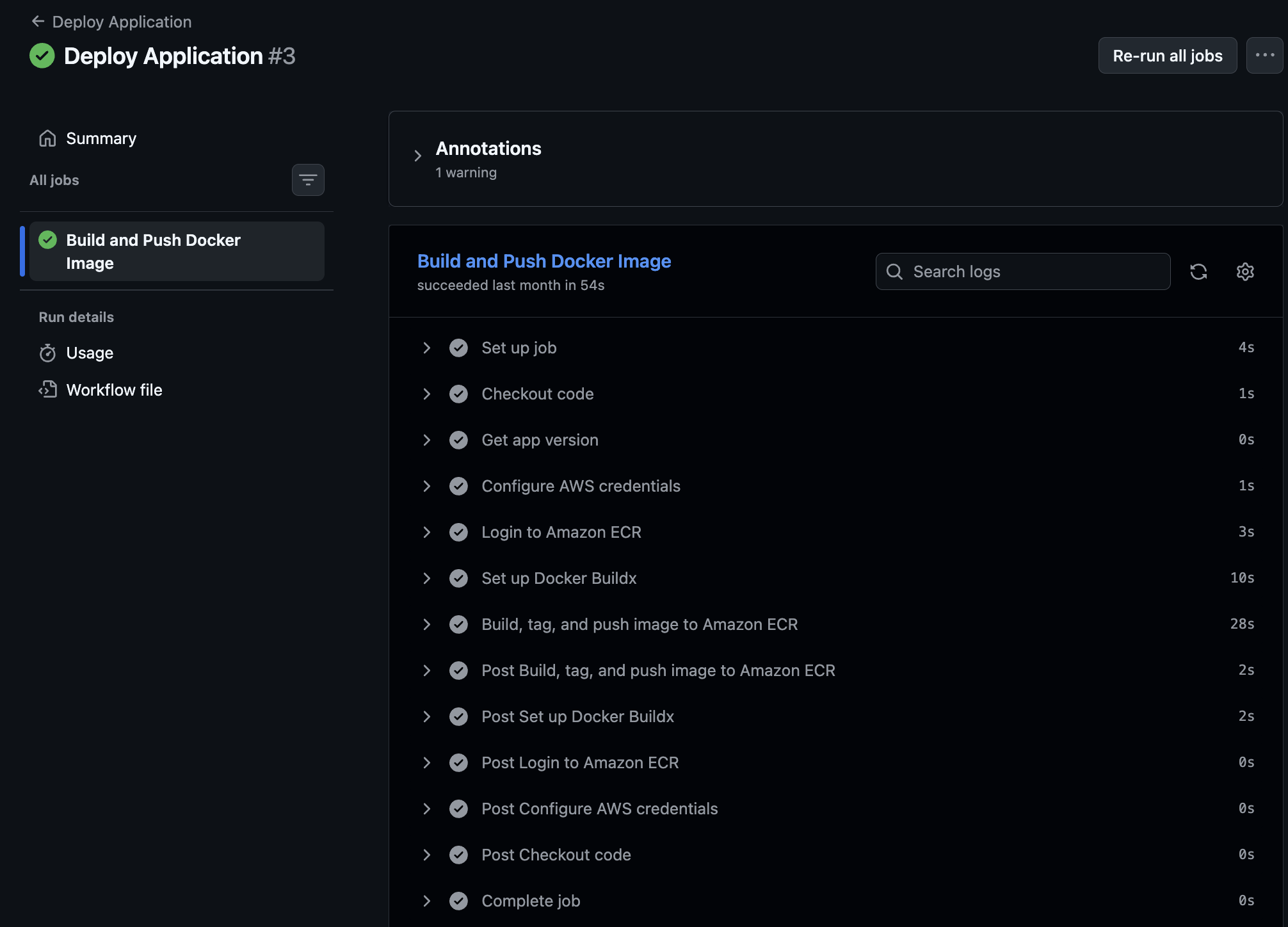Click the Workflow file code icon
This screenshot has height=927, width=1288.
47,390
